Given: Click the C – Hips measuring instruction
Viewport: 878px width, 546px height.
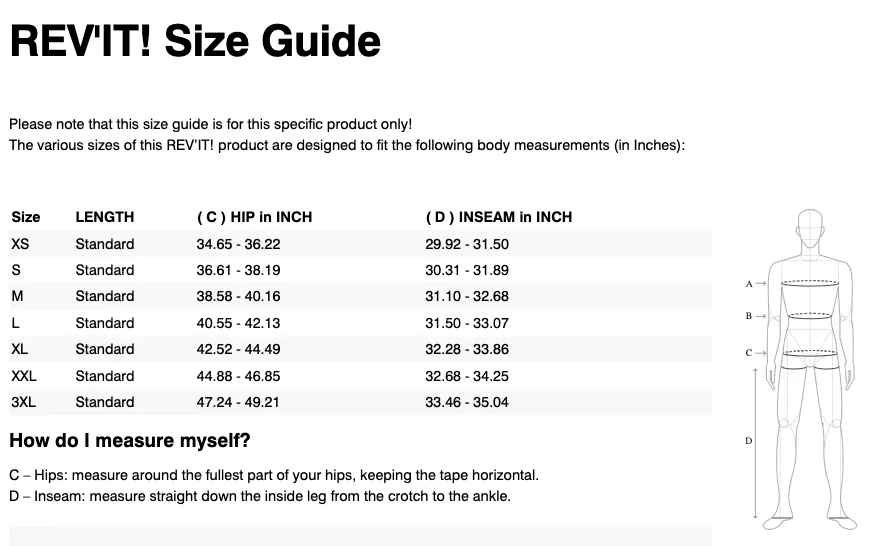Looking at the screenshot, I should pyautogui.click(x=274, y=475).
